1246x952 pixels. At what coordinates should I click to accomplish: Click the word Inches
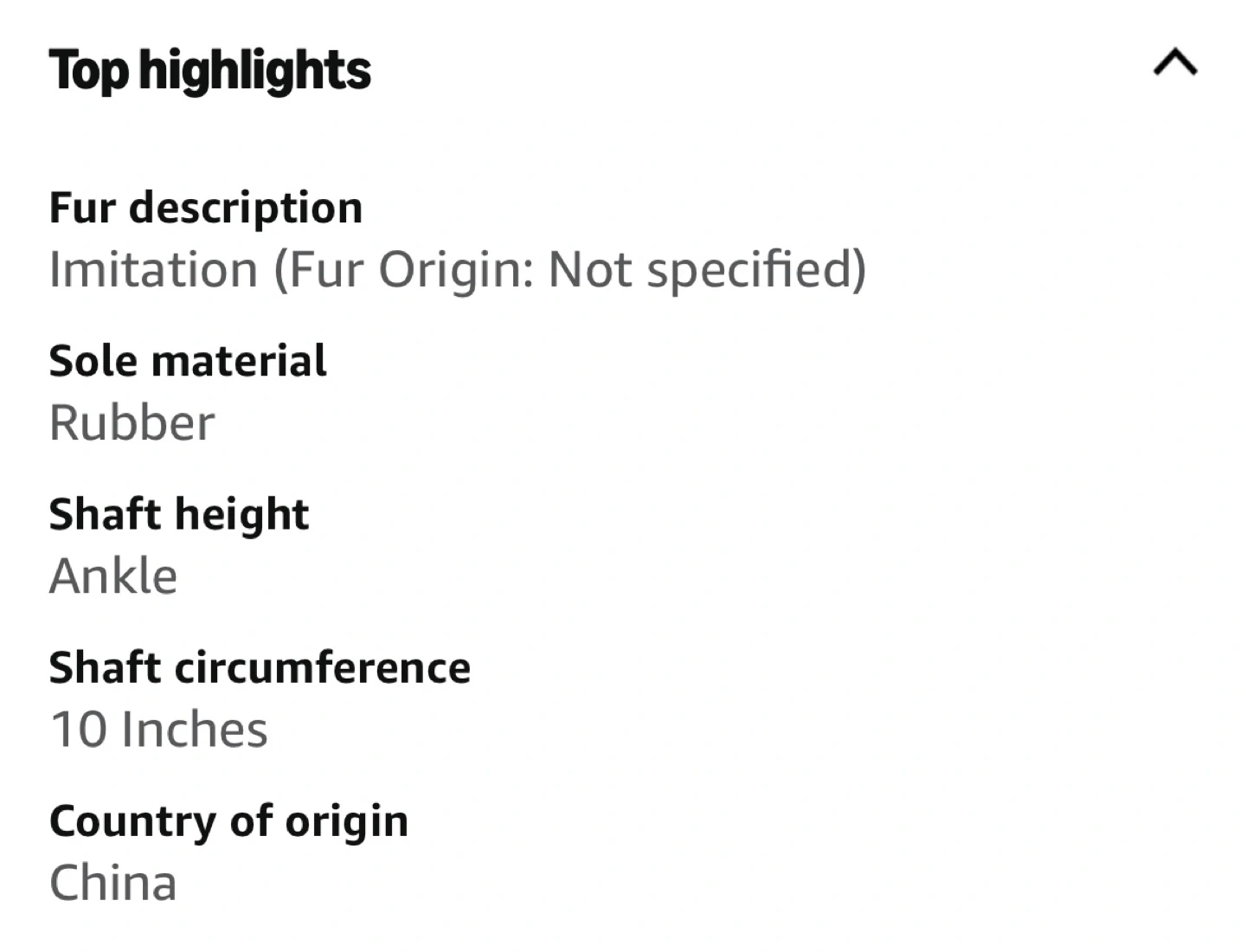[x=194, y=730]
